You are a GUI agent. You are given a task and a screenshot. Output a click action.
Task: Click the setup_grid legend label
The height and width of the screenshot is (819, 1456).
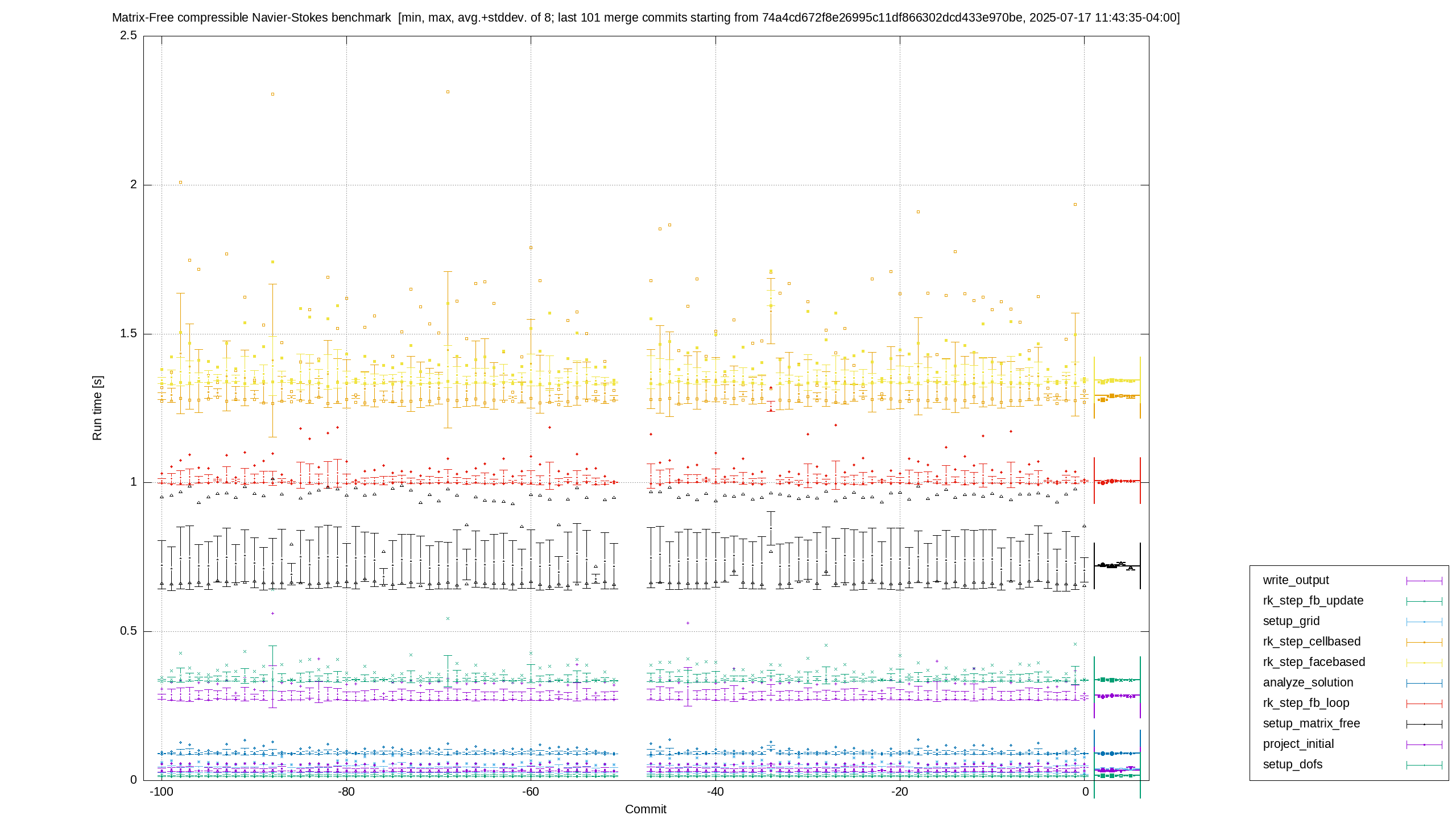(x=1291, y=621)
